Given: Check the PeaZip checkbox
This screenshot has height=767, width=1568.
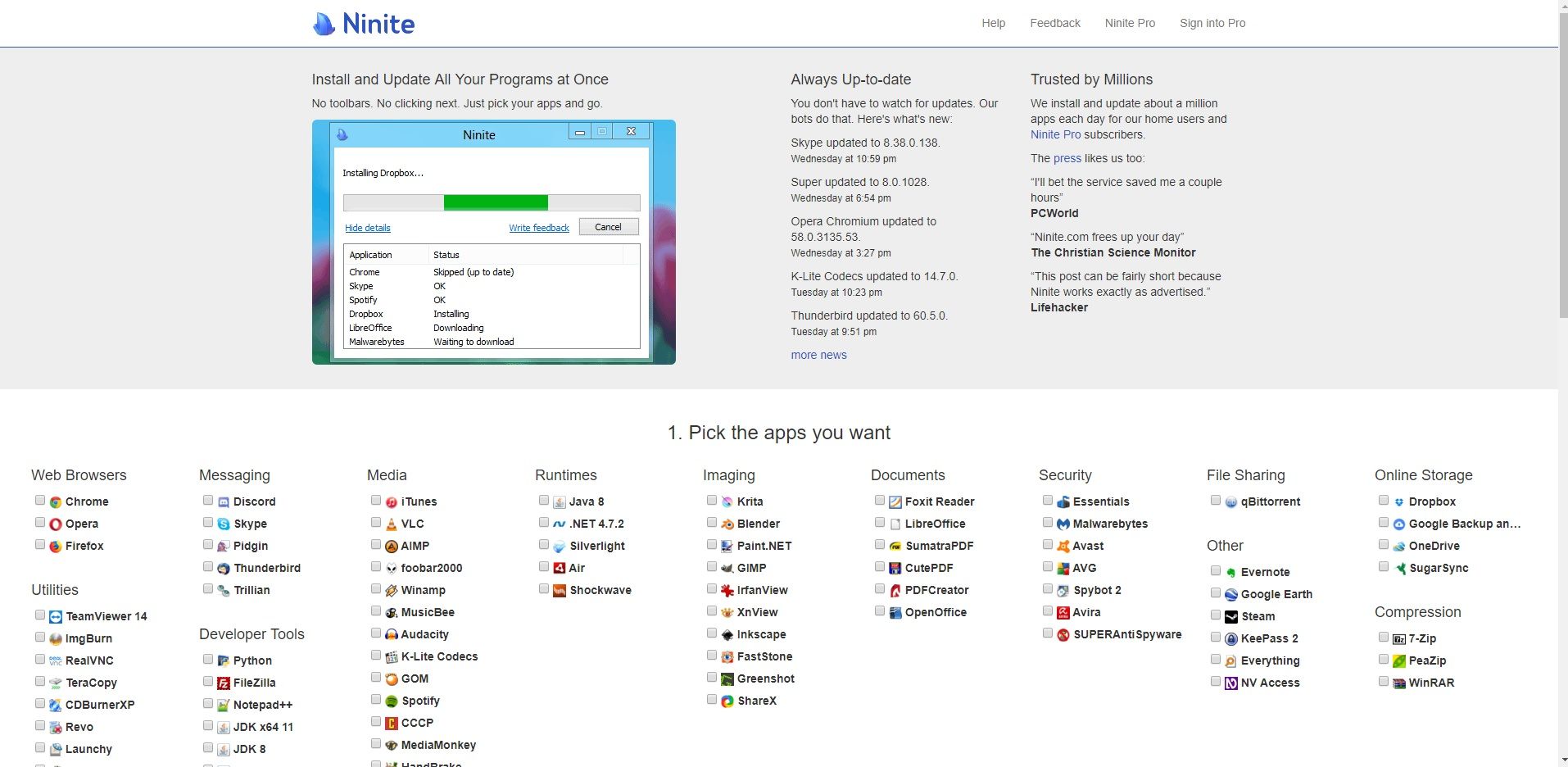Looking at the screenshot, I should (x=1384, y=659).
